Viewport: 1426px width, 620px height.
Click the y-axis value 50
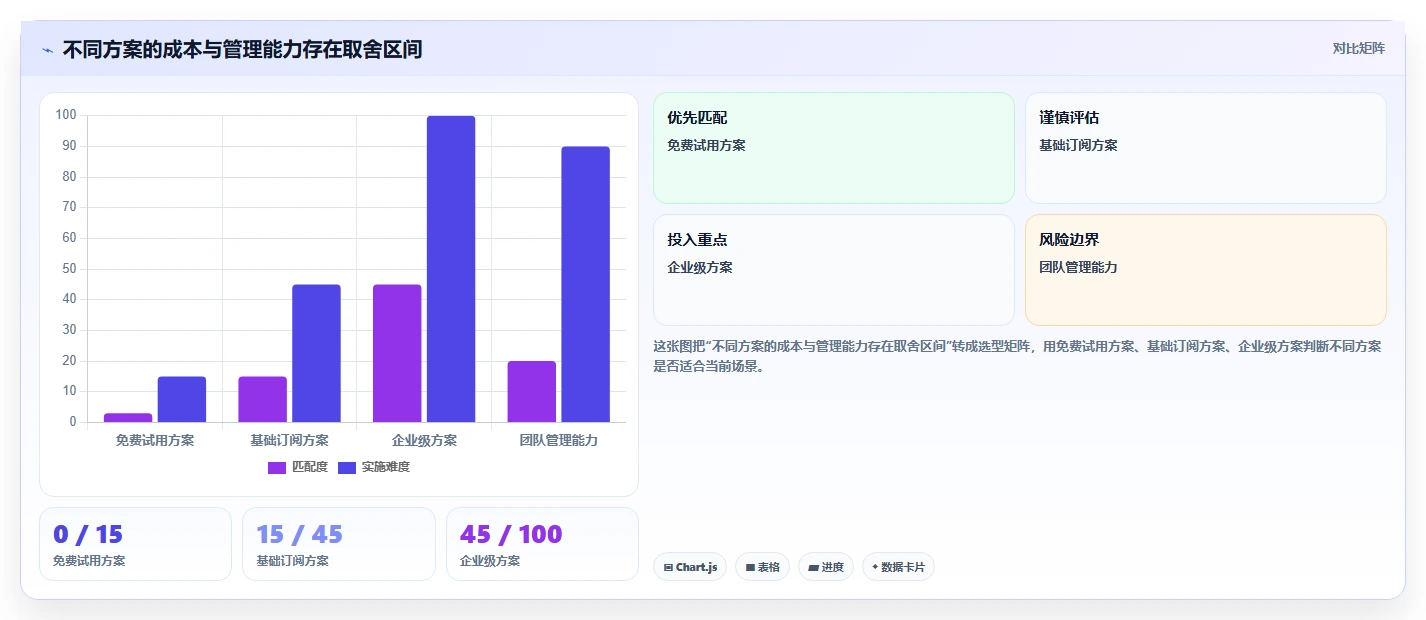point(69,269)
